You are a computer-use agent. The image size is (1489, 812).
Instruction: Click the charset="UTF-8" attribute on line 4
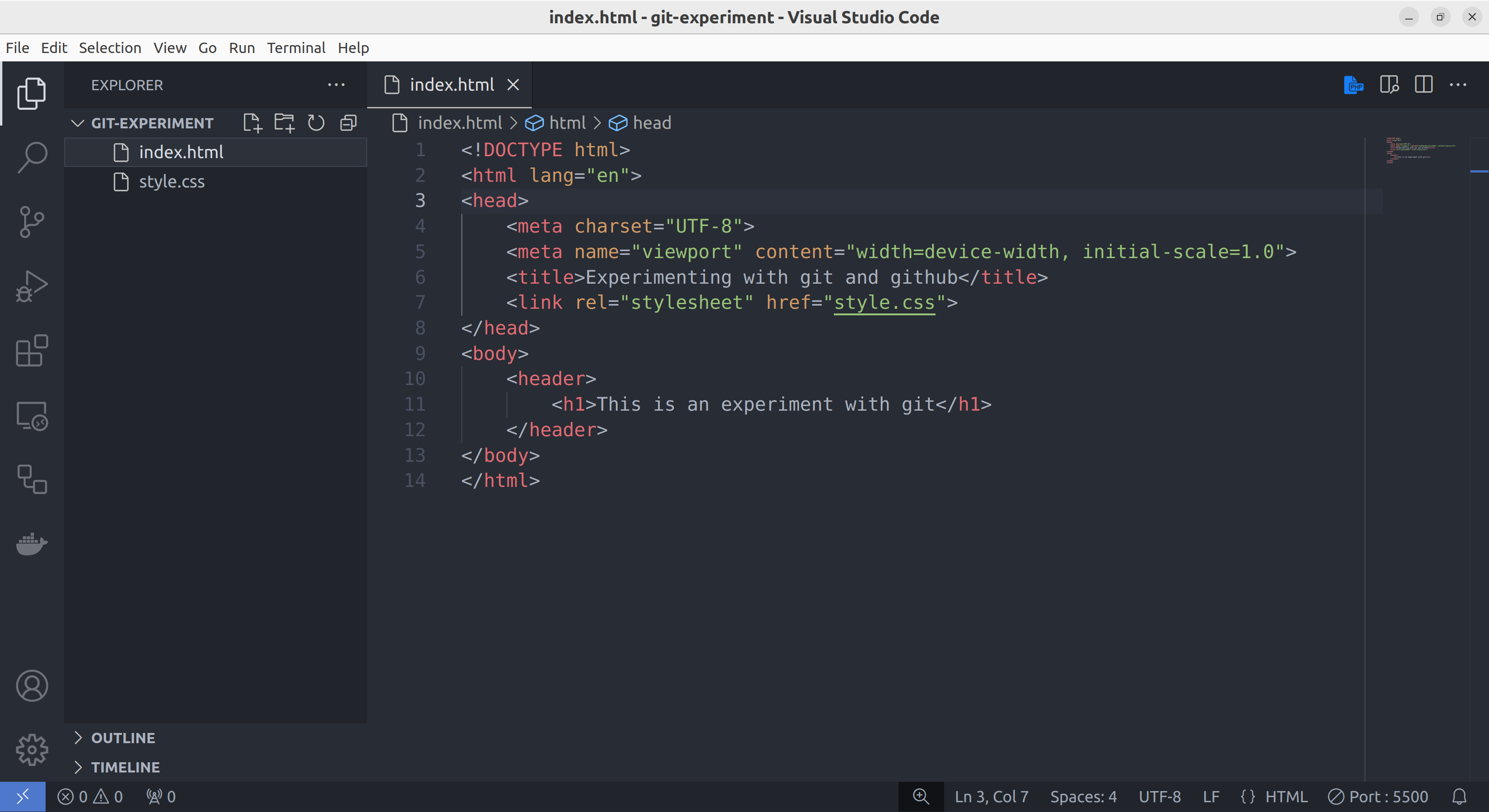(x=659, y=226)
